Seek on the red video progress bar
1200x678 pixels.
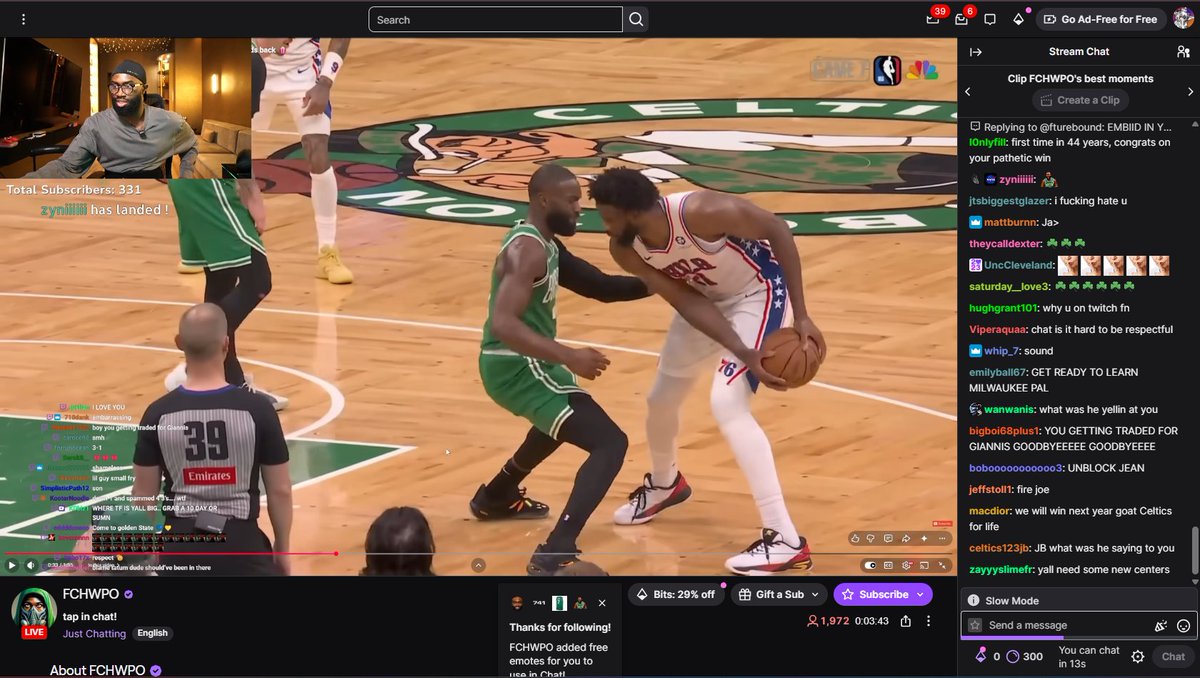(x=168, y=553)
